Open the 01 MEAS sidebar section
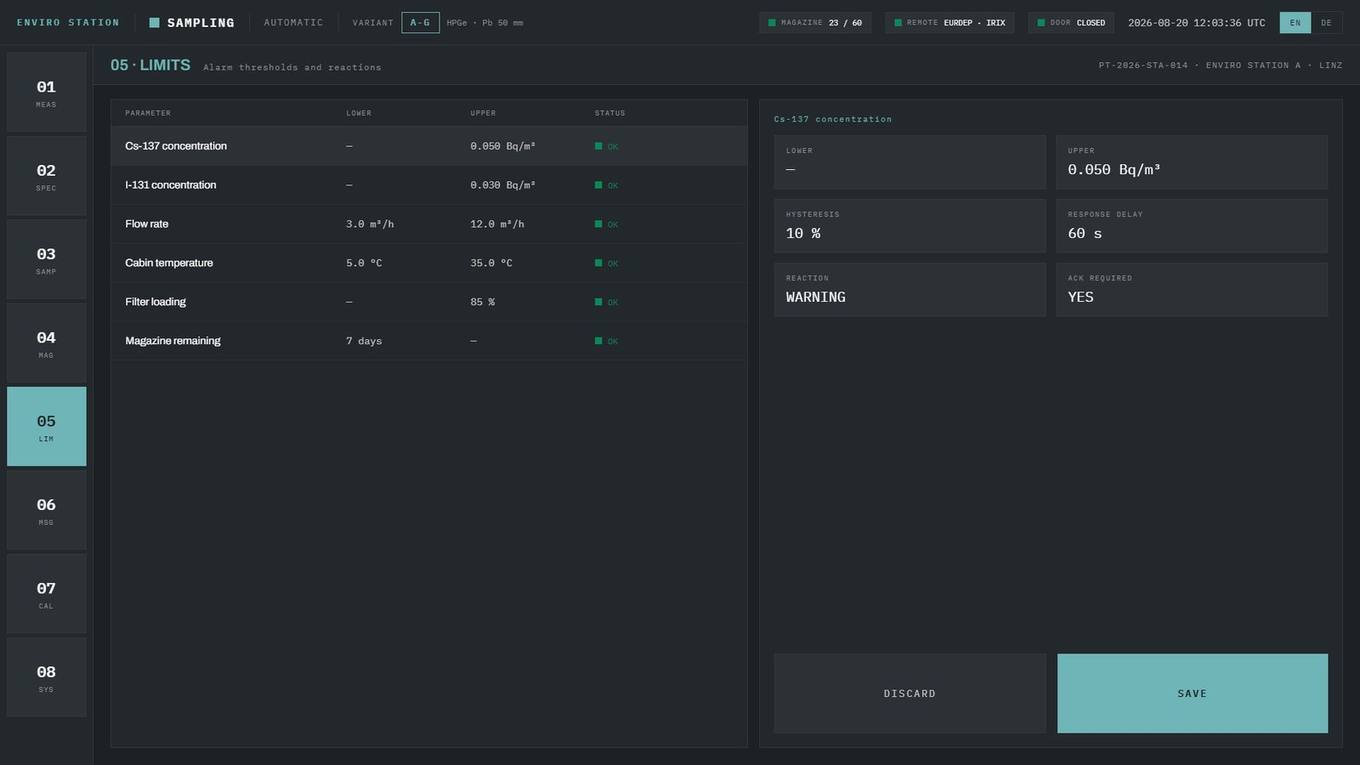The height and width of the screenshot is (765, 1360). point(46,92)
